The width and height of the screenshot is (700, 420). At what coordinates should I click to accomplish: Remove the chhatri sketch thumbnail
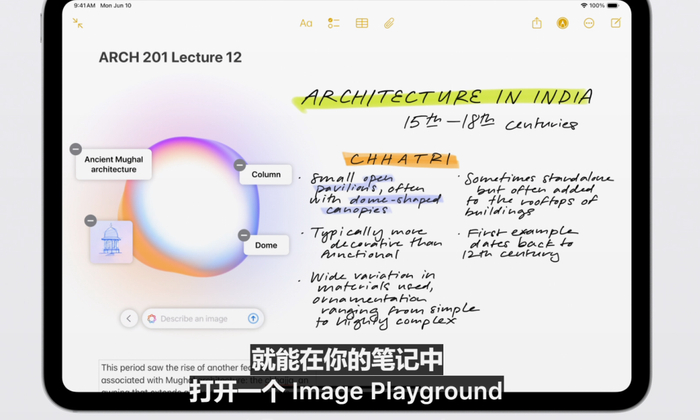click(x=91, y=220)
